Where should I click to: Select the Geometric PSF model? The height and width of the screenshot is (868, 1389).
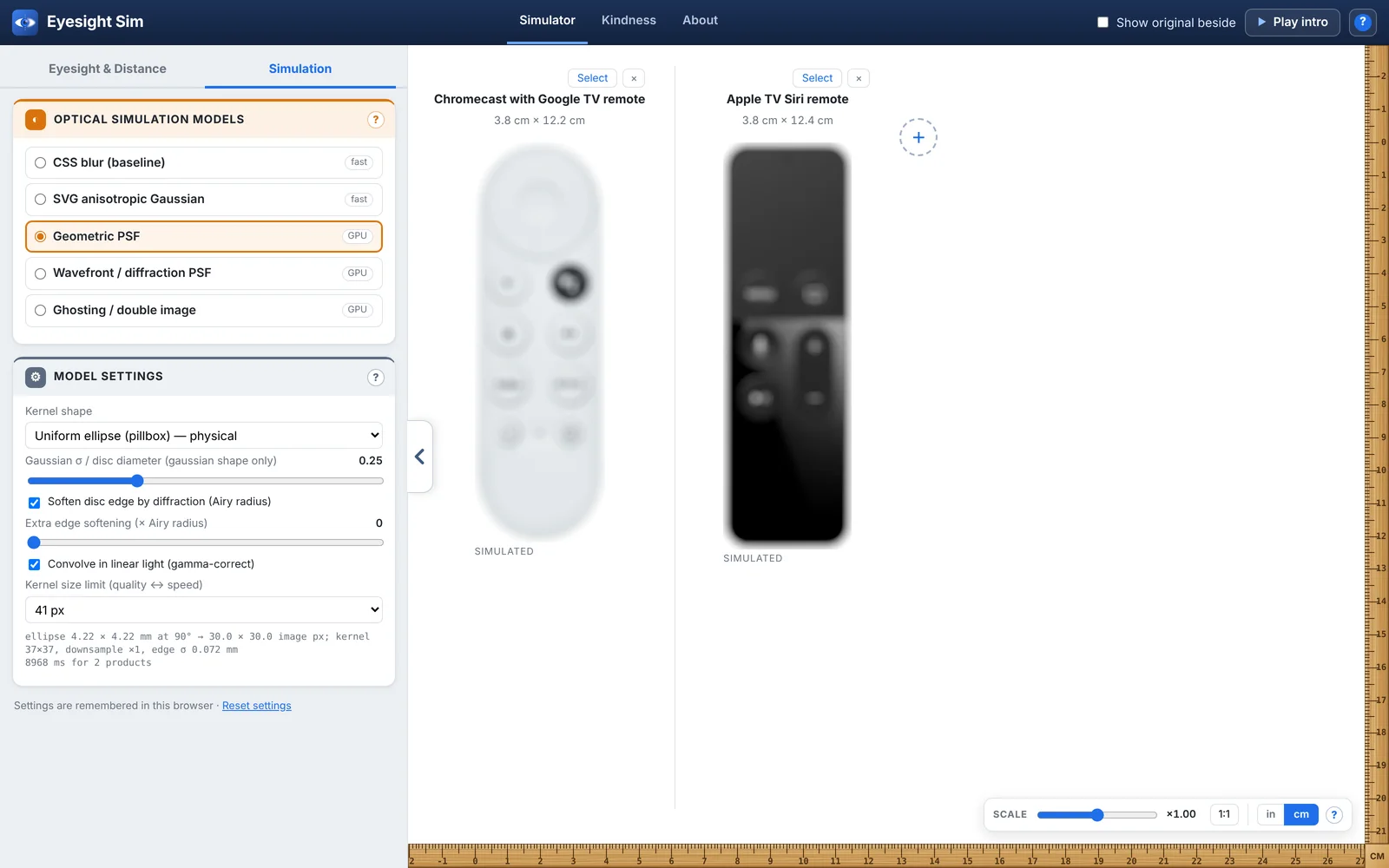tap(204, 236)
